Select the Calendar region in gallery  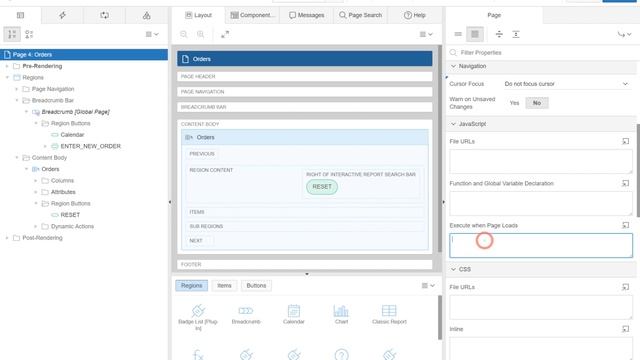coord(293,314)
